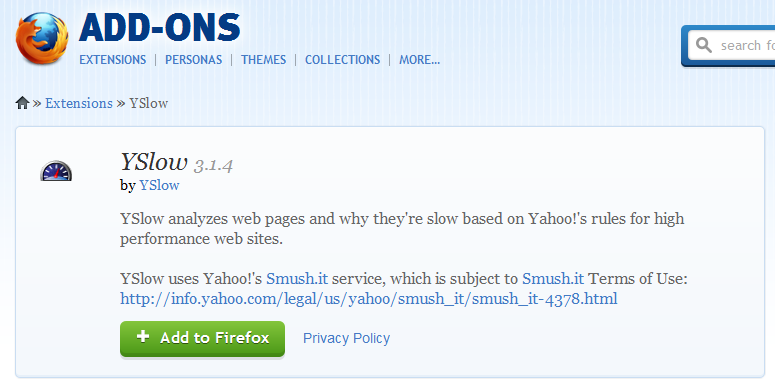Click the ADD-ONS site title

tap(160, 27)
